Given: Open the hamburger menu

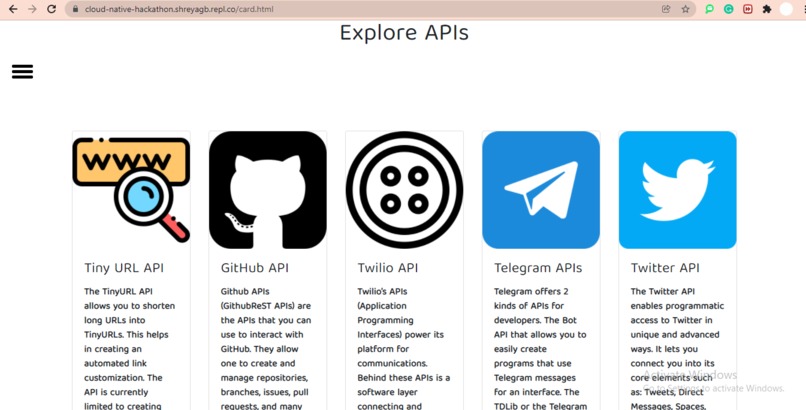Looking at the screenshot, I should pyautogui.click(x=23, y=71).
